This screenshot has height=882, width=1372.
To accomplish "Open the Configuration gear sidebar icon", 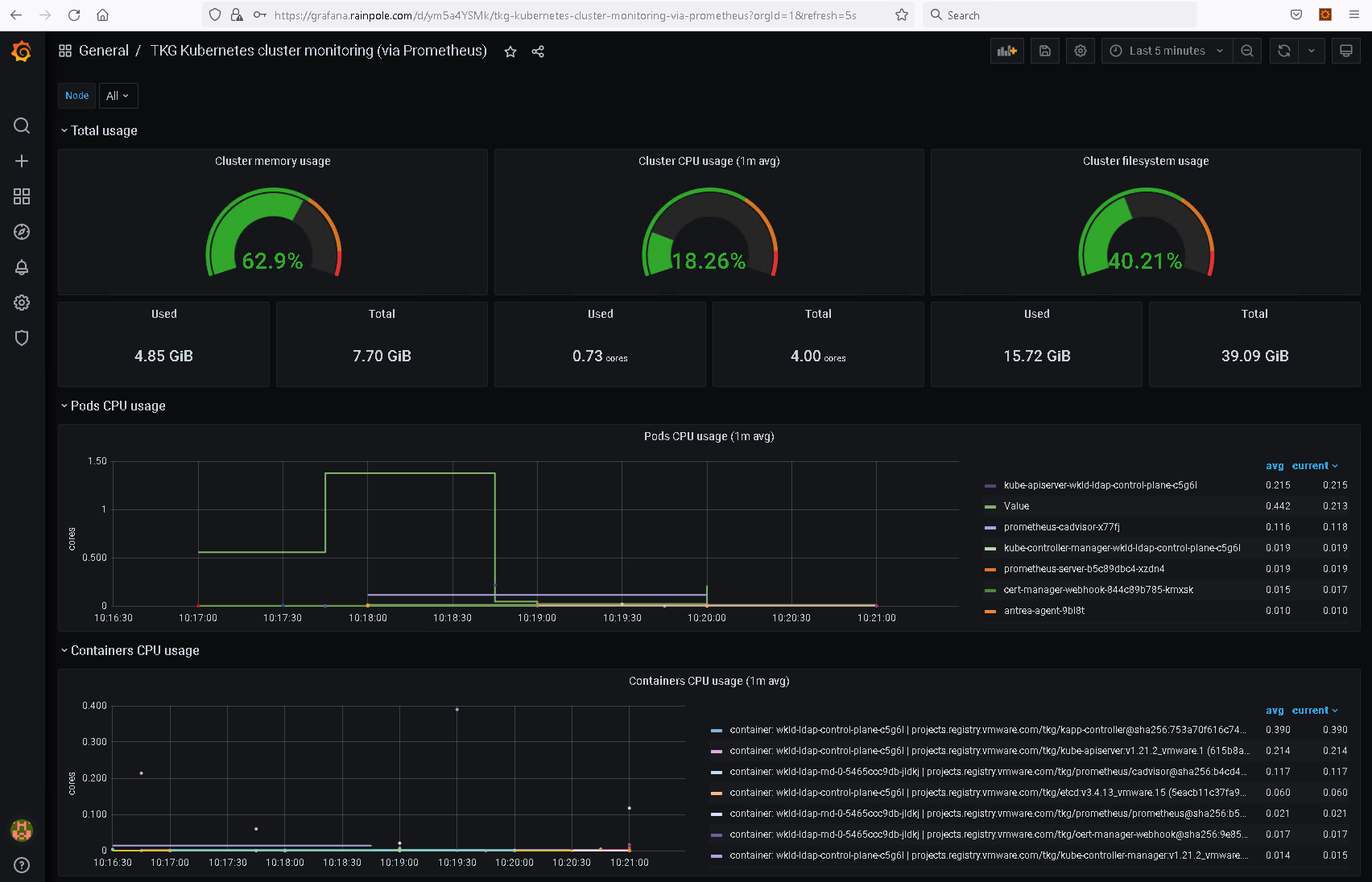I will click(x=22, y=303).
